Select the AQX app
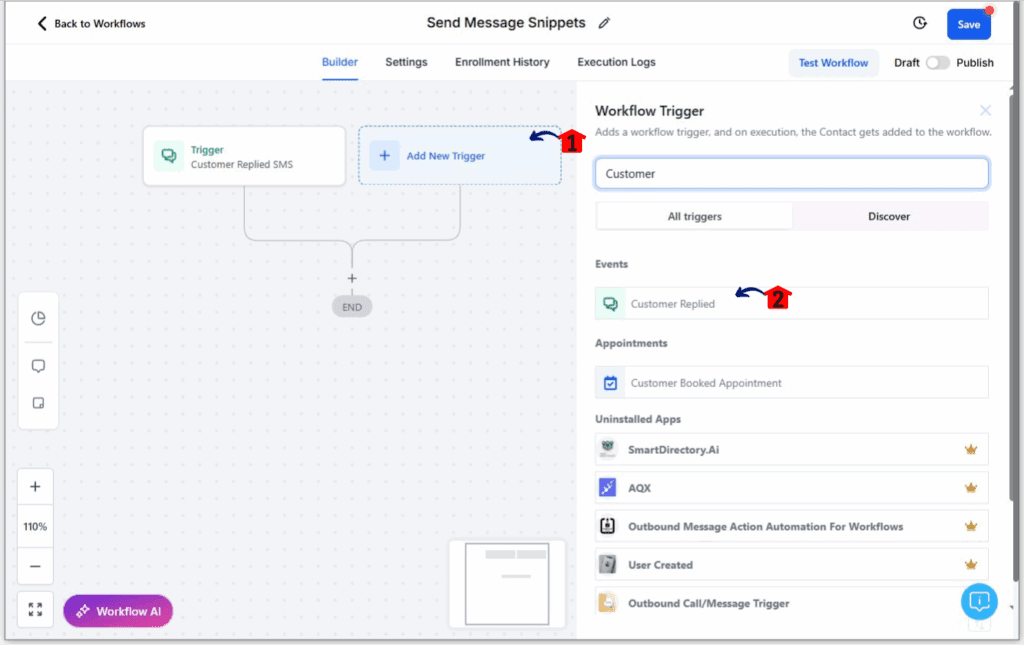Image resolution: width=1024 pixels, height=645 pixels. [x=792, y=488]
